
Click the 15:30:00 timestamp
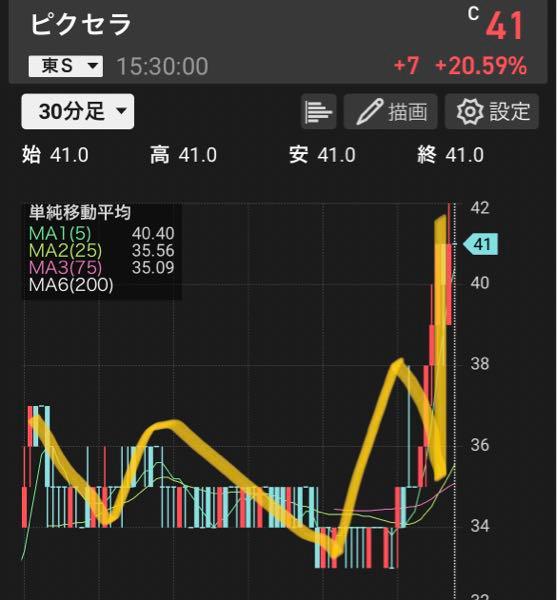tap(162, 67)
